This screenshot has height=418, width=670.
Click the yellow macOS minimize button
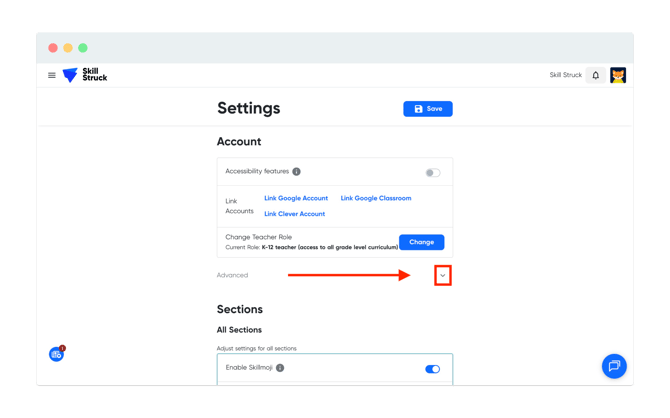coord(68,48)
